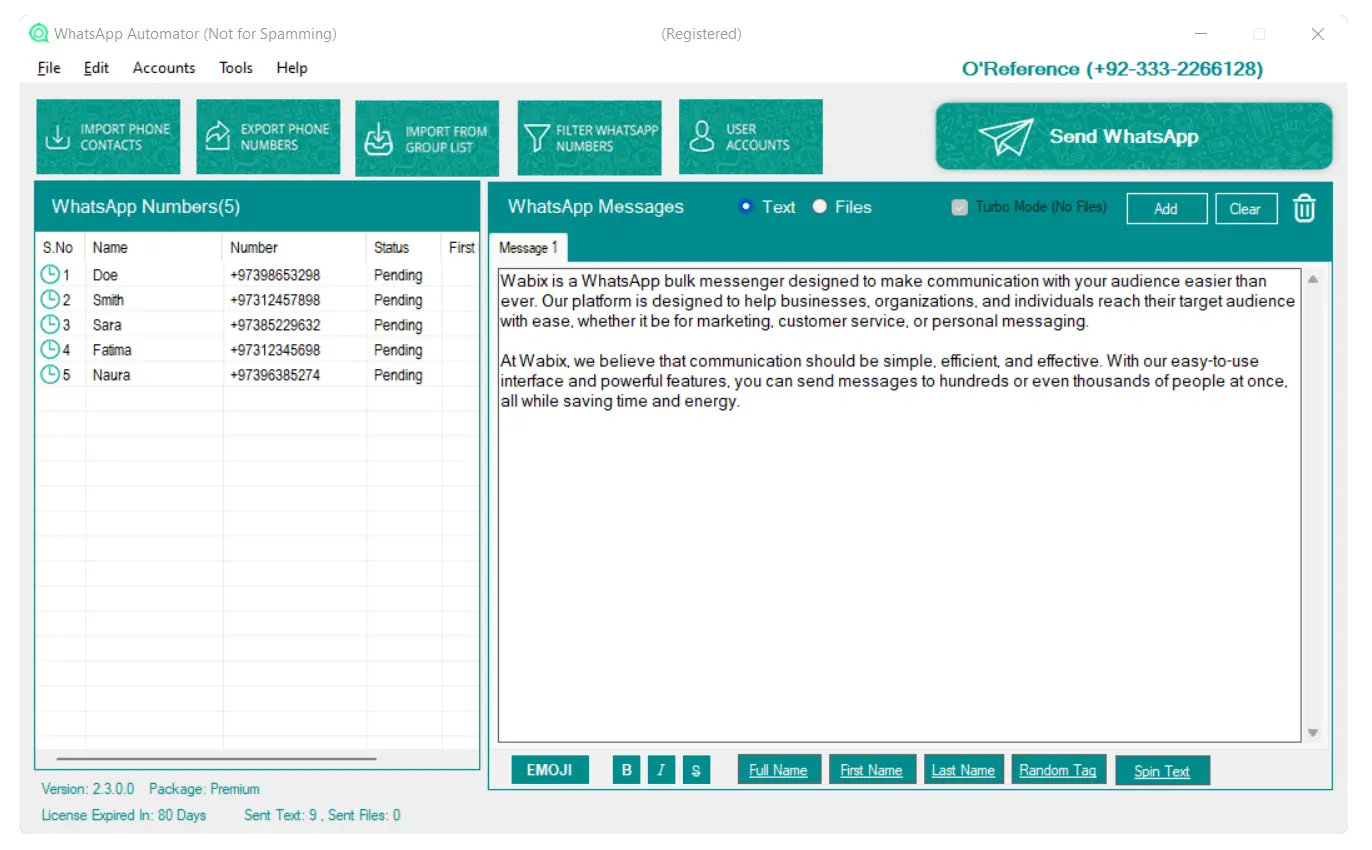Click the Import Phone Contacts button
The width and height of the screenshot is (1372, 850).
(x=109, y=137)
